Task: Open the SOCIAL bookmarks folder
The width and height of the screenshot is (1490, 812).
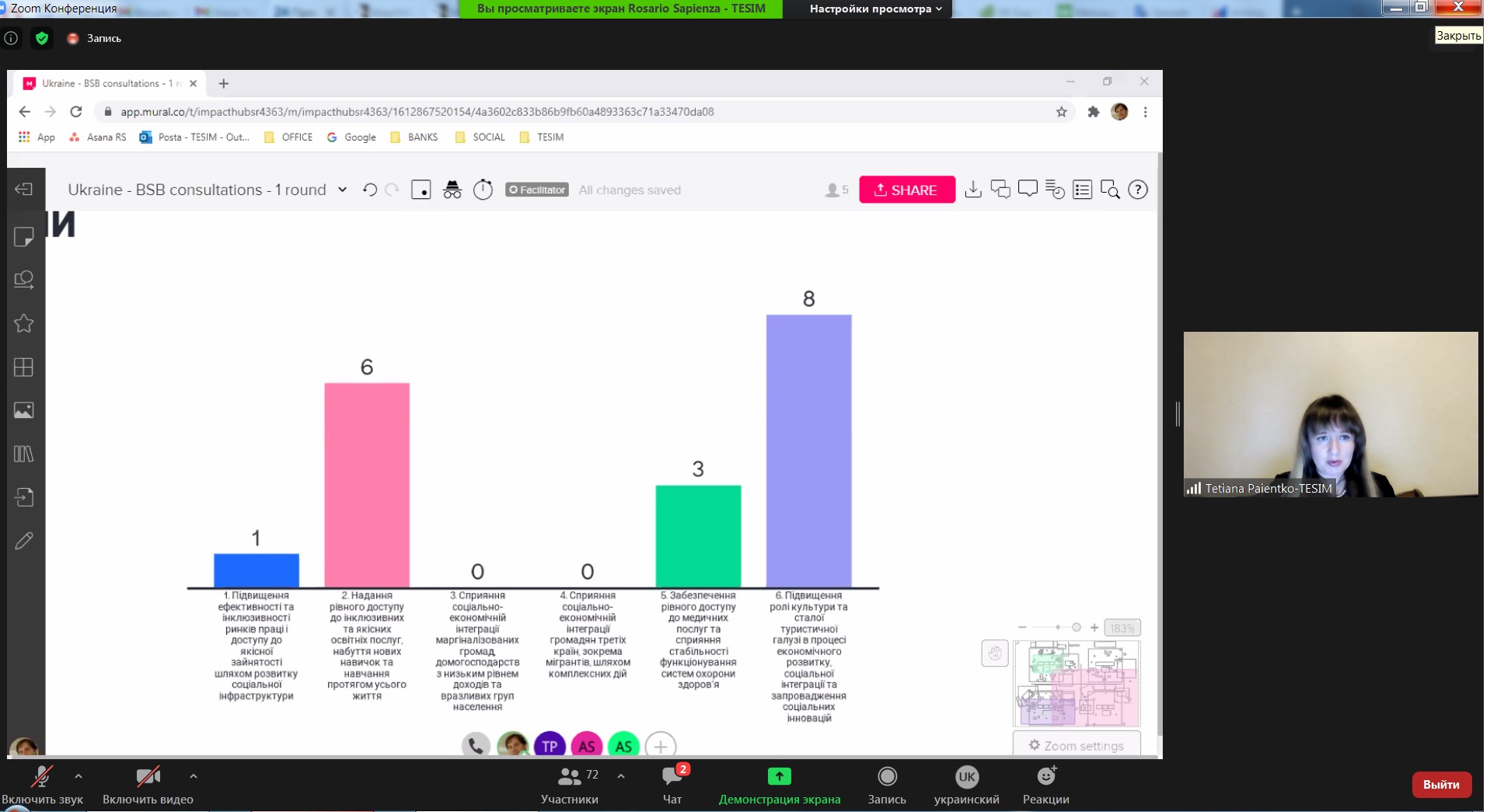Action: pos(480,137)
